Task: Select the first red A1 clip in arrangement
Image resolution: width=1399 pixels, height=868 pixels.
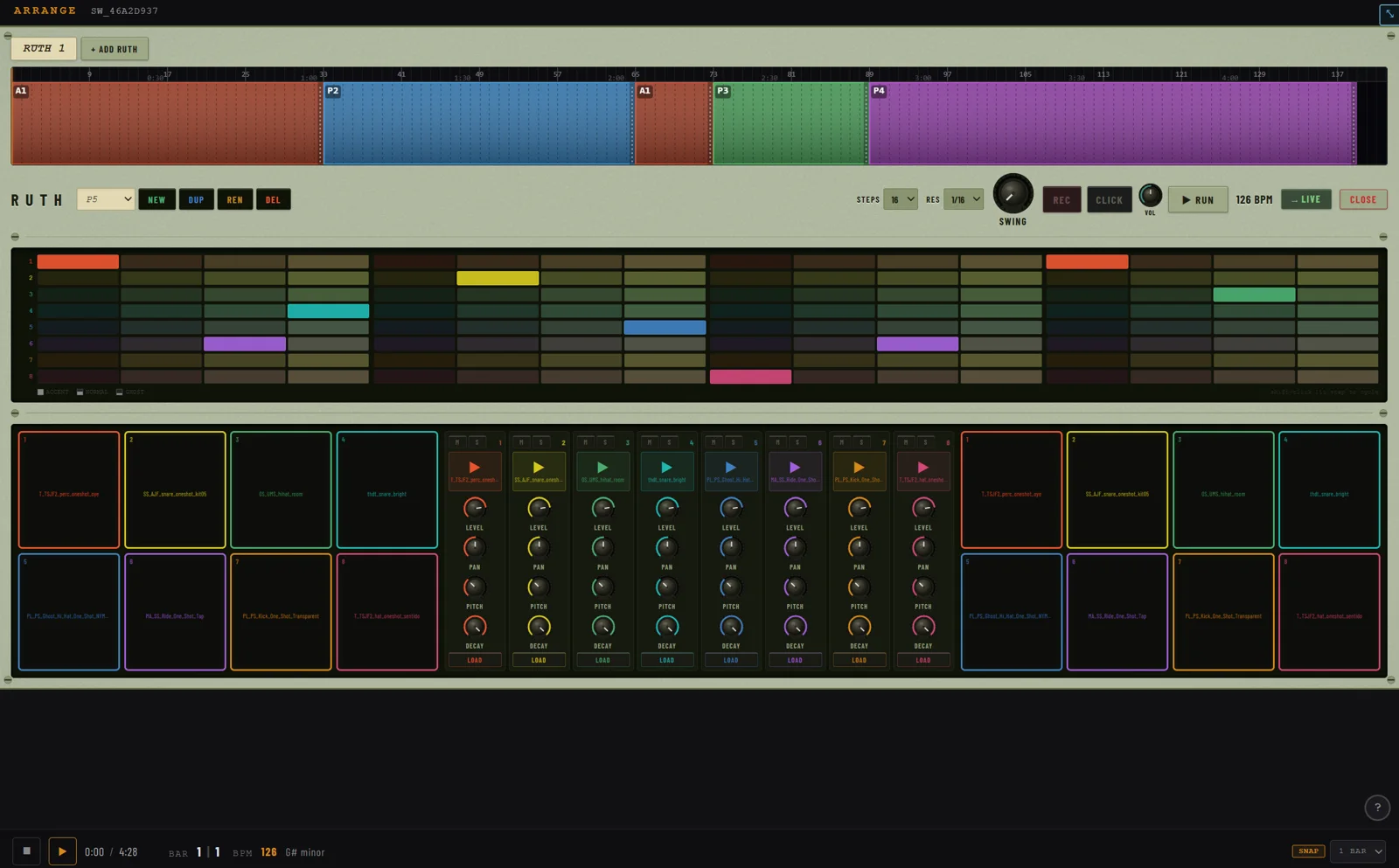Action: pyautogui.click(x=166, y=123)
